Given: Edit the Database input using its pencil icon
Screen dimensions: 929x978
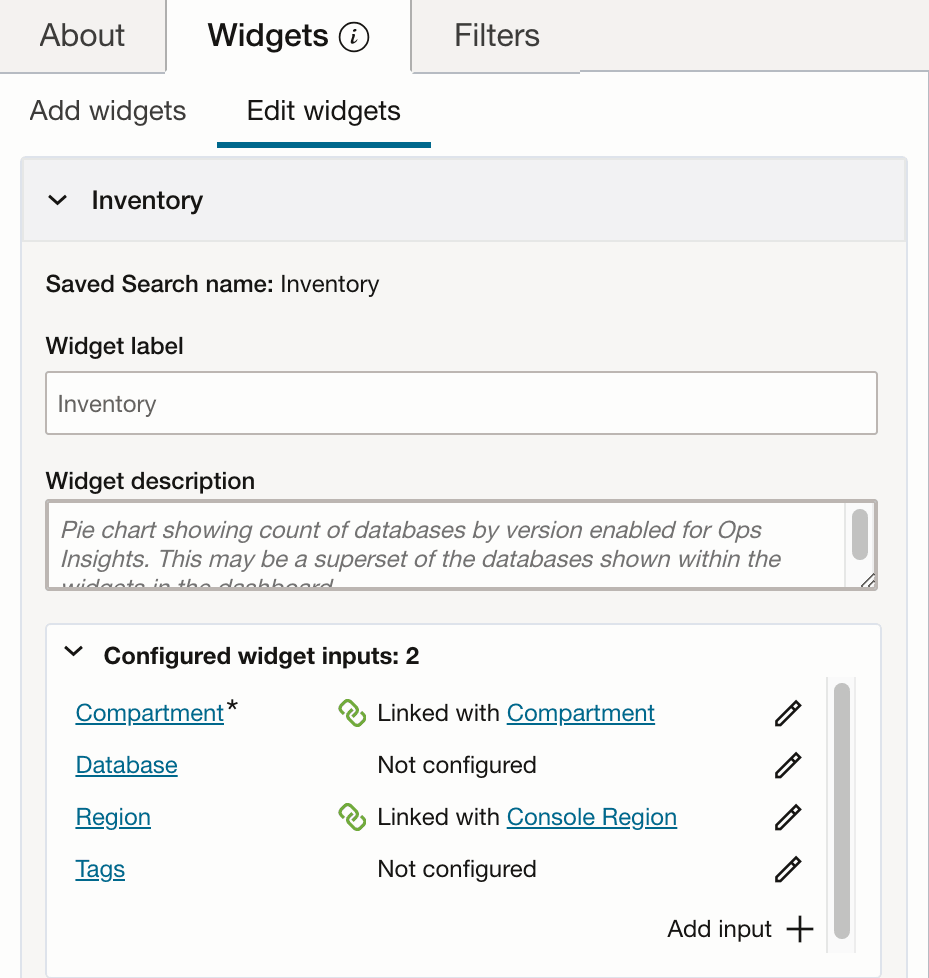Looking at the screenshot, I should click(x=787, y=765).
